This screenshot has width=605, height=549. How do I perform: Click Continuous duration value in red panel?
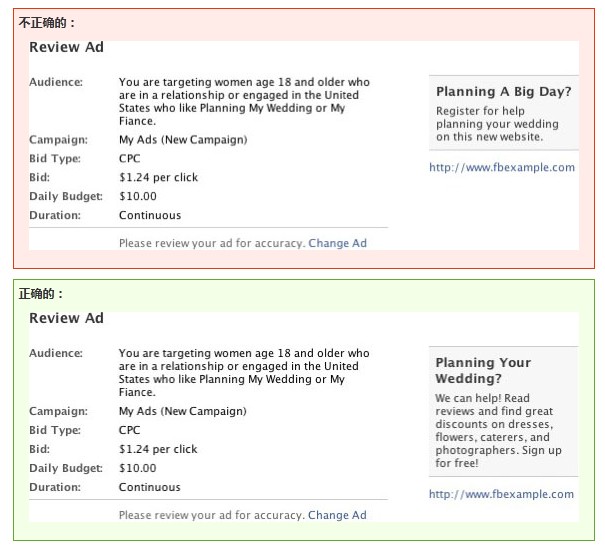click(x=150, y=215)
